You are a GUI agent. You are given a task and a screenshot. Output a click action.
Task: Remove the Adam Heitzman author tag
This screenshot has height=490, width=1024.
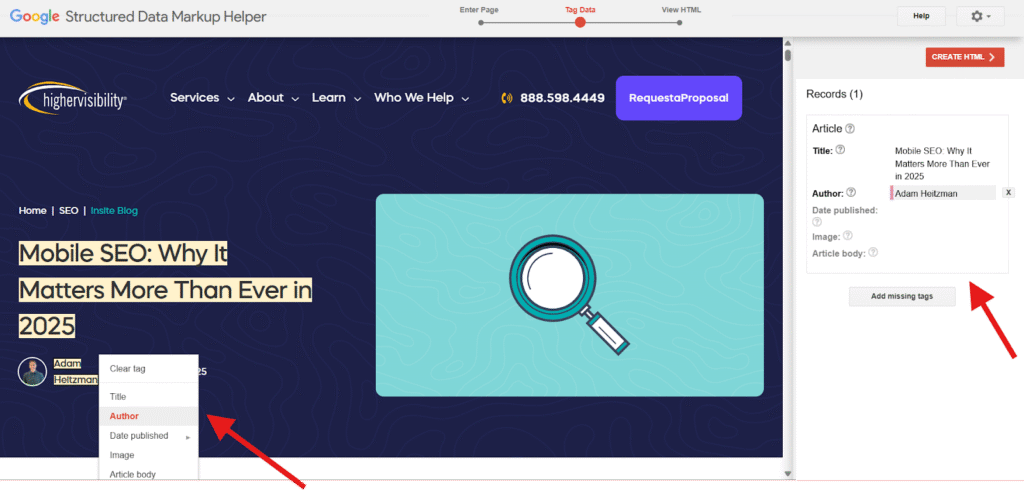click(x=1008, y=193)
